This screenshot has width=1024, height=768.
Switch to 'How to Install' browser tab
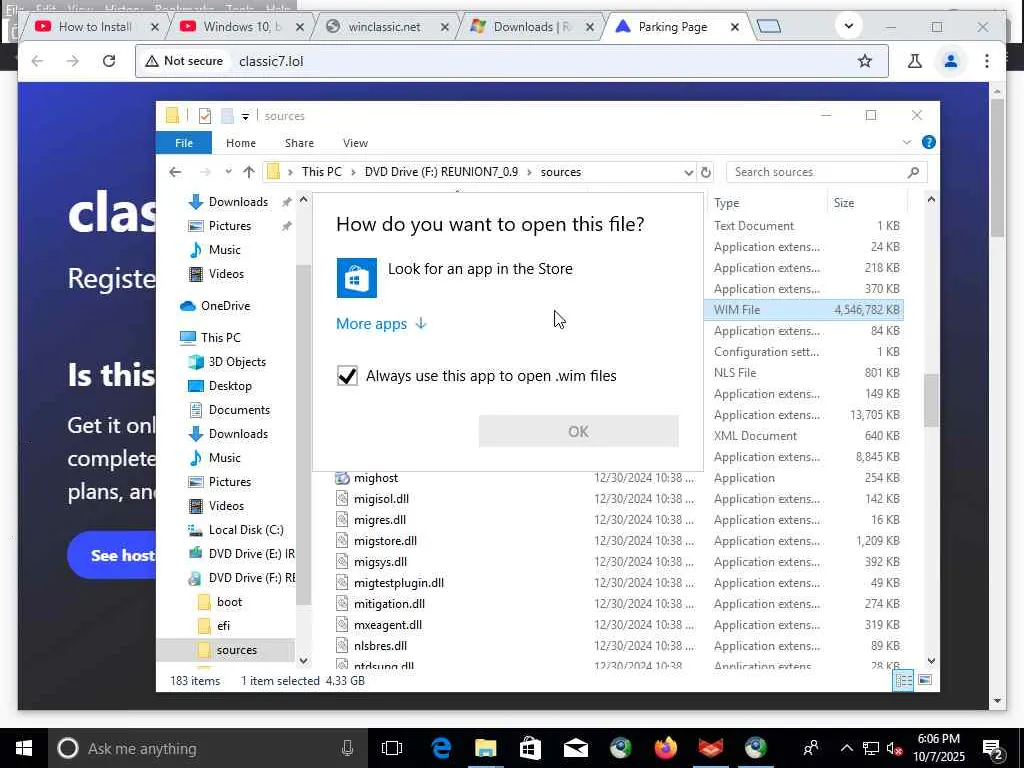pyautogui.click(x=96, y=27)
